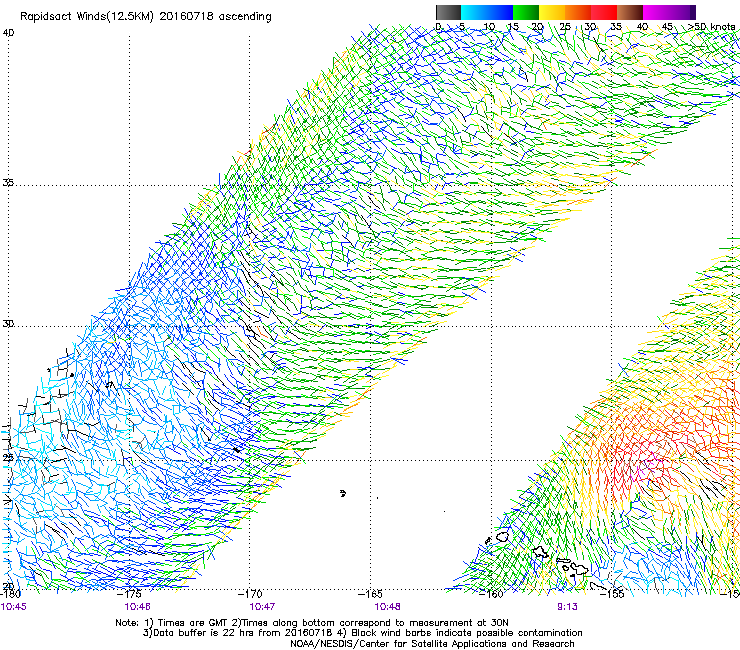Click the brown 35-40 knots legend swatch
Viewport: 740px width, 650px height.
(630, 12)
